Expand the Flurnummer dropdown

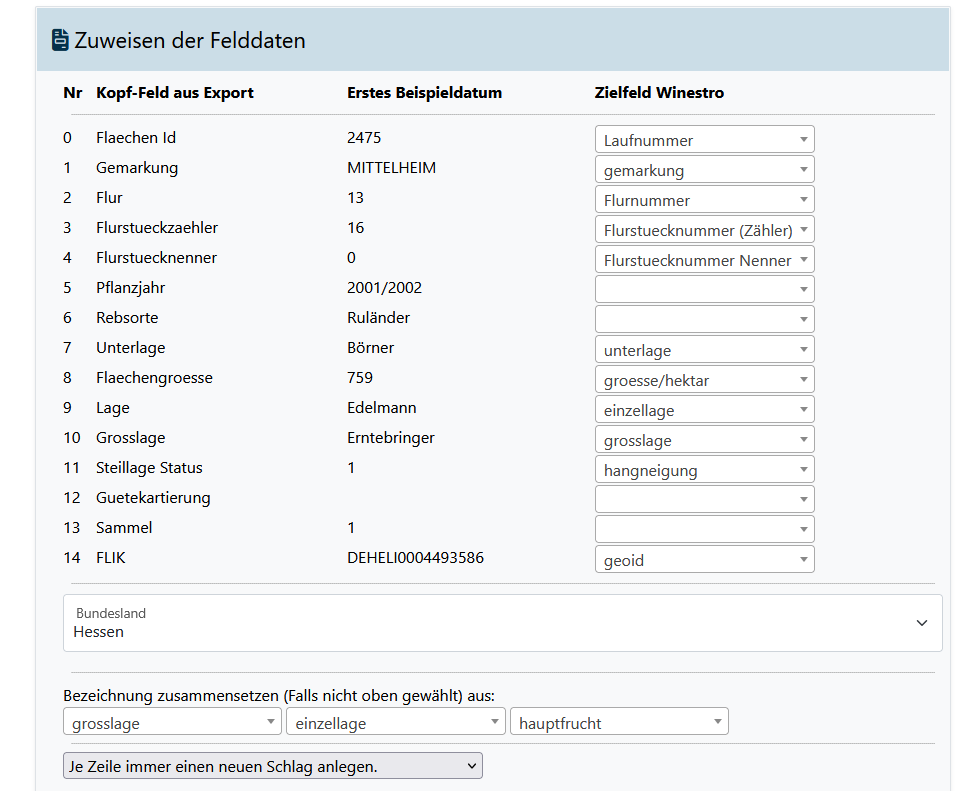tap(704, 200)
